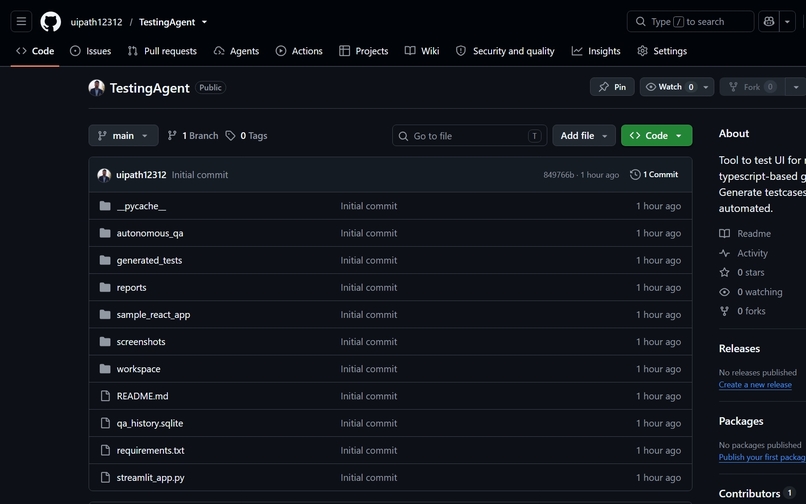The image size is (806, 504).
Task: Open the Initial commit message on the screenshots row
Action: 369,342
